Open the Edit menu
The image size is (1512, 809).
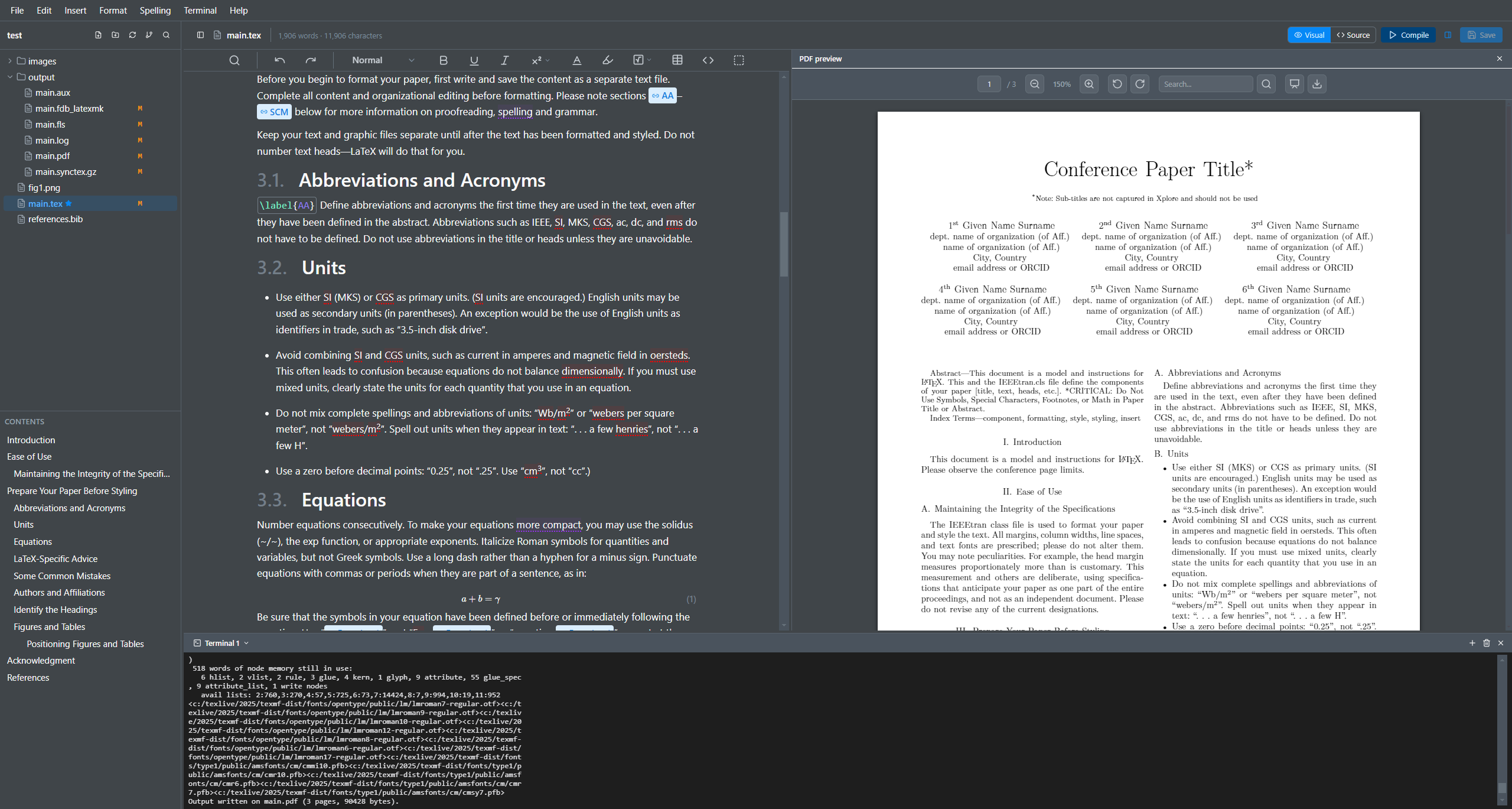point(44,11)
